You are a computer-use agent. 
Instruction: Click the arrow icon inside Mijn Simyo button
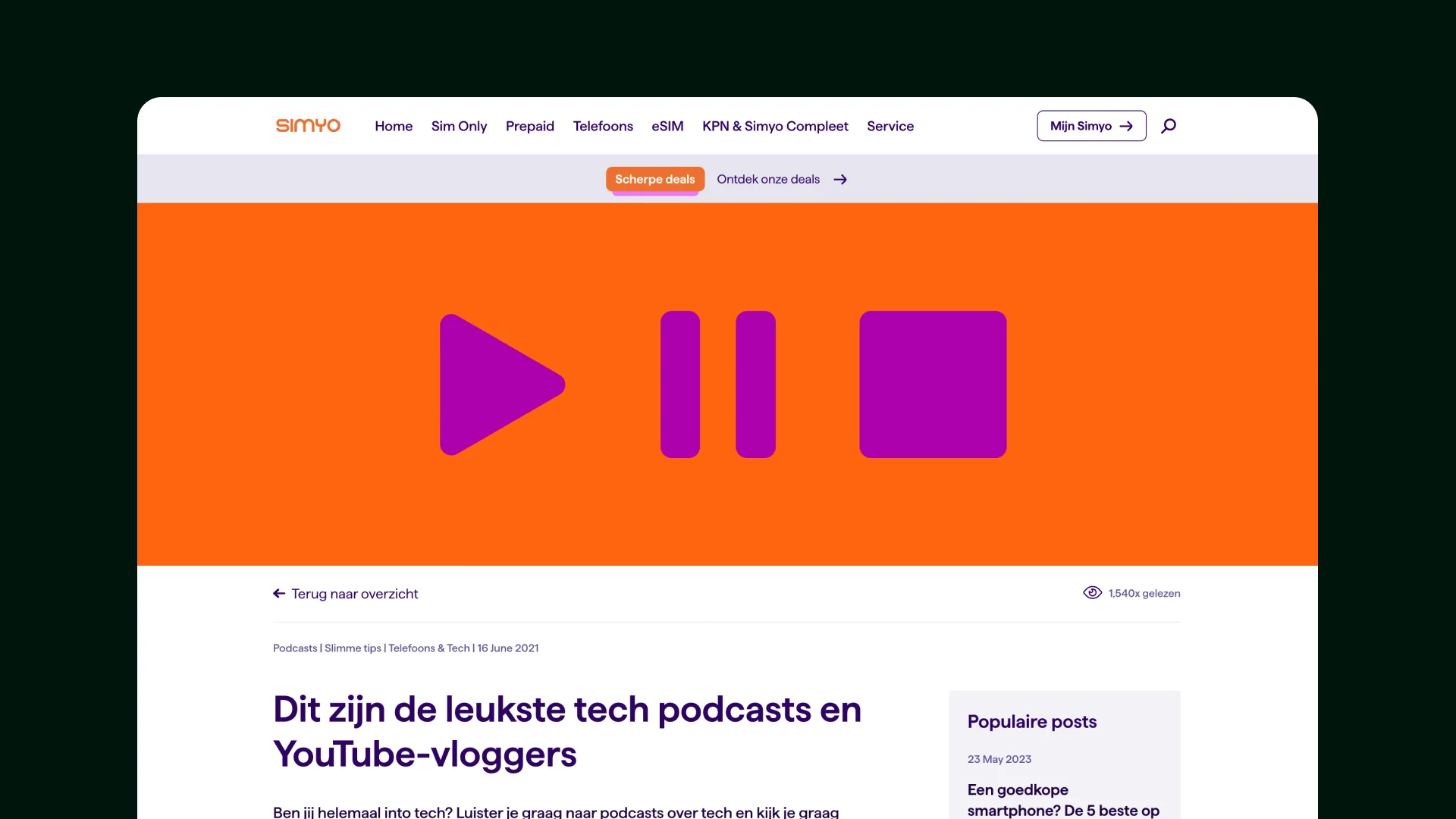(x=1126, y=126)
